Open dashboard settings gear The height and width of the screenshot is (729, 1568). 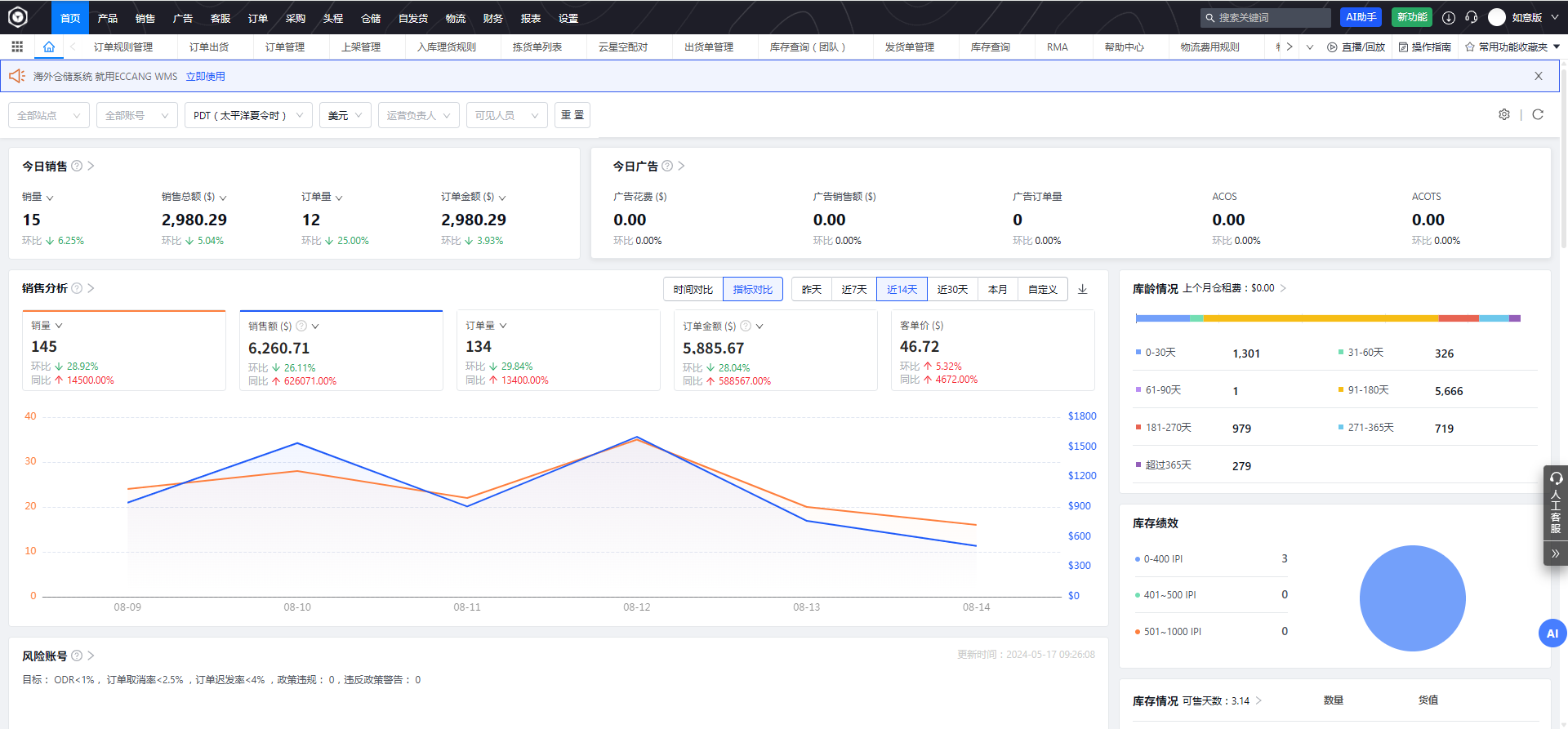1504,114
